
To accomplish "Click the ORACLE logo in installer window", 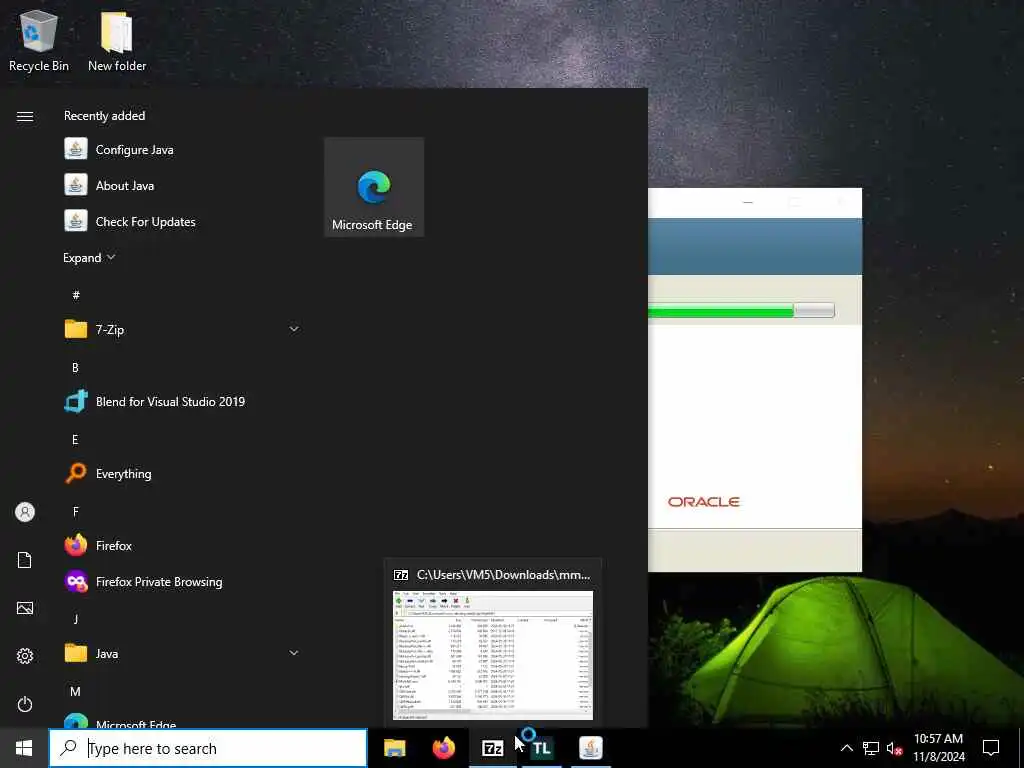I will click(x=703, y=502).
